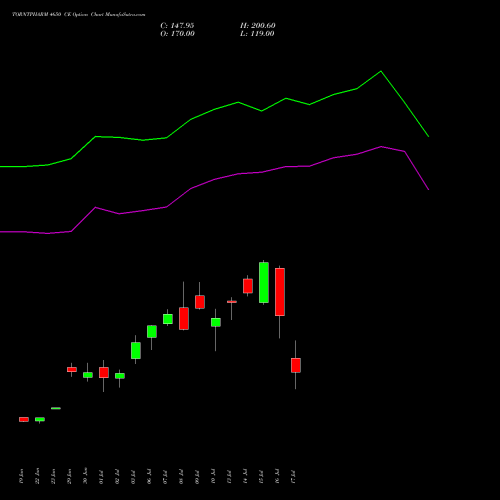Viewport: 500px width, 500px height.
Task: Click the 22 Jun date label
Action: click(38, 477)
